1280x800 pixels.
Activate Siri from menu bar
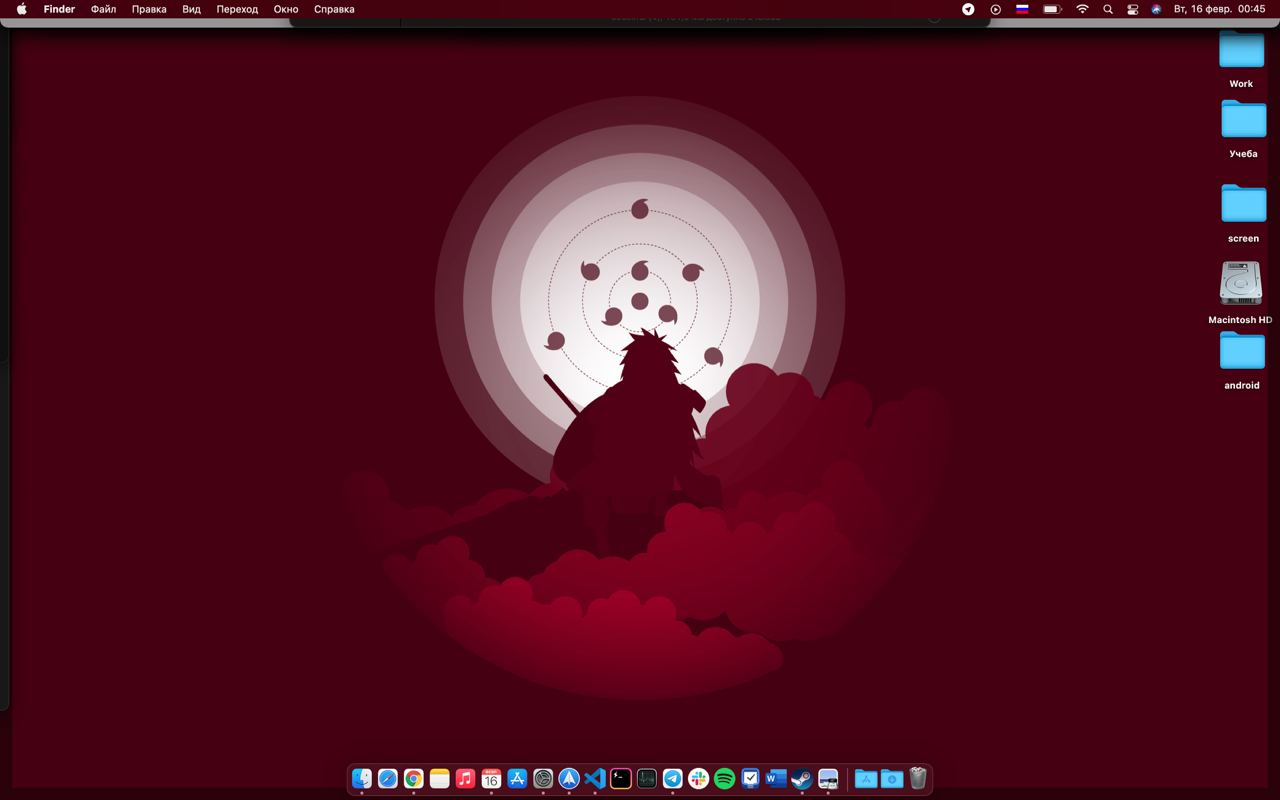tap(1157, 9)
